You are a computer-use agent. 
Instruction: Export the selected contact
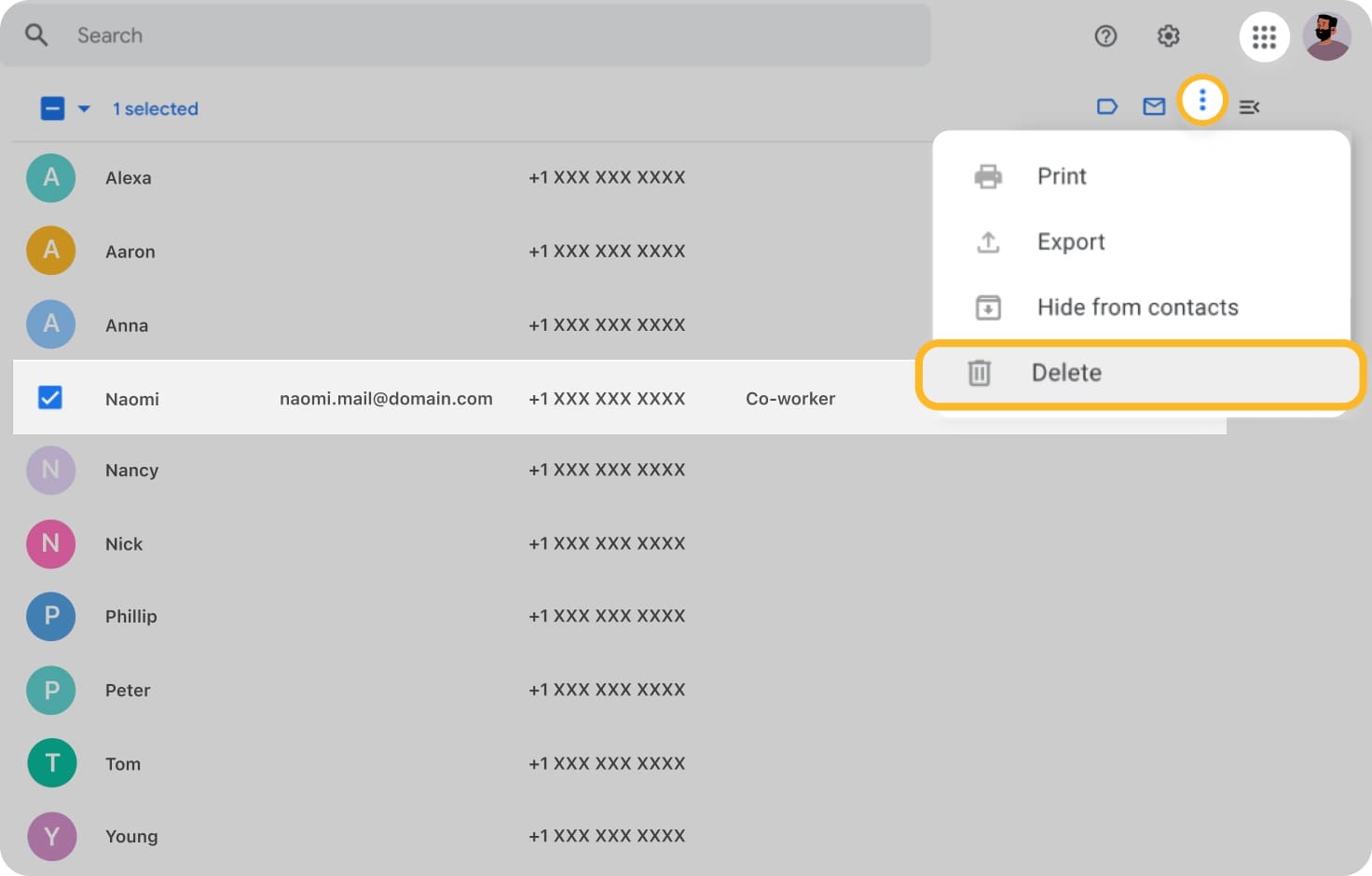coord(1070,241)
